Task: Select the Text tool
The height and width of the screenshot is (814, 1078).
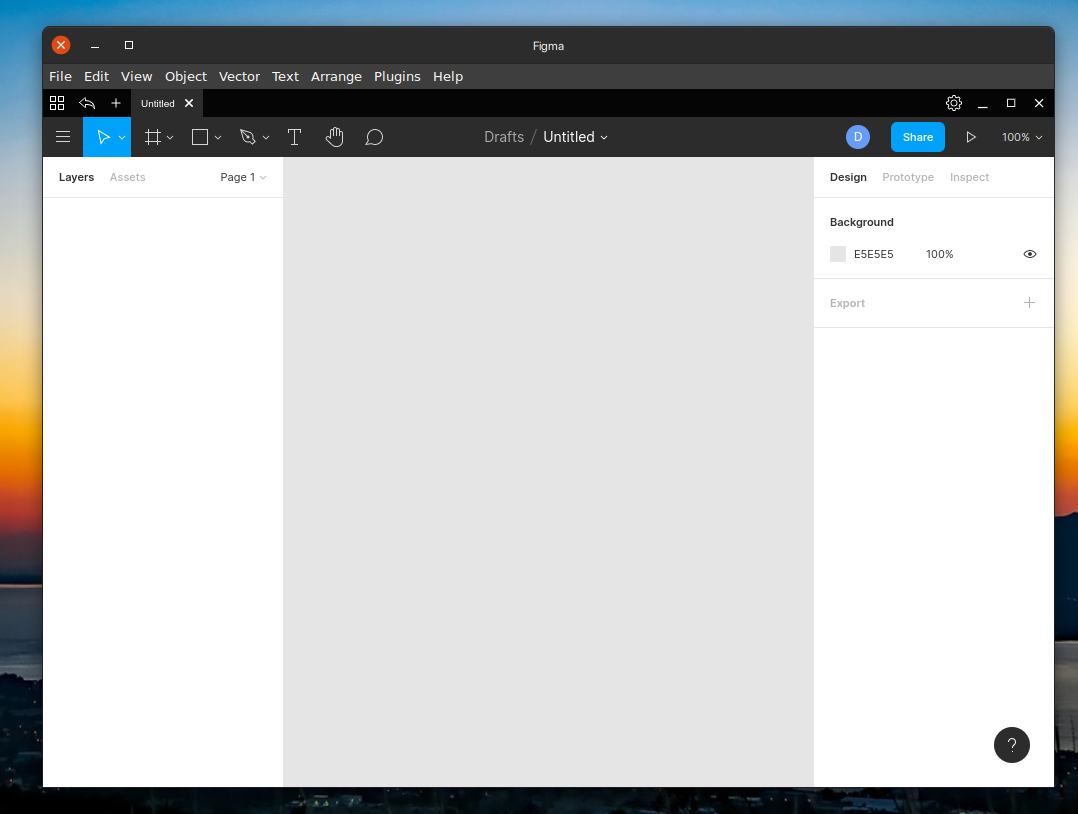Action: [294, 137]
